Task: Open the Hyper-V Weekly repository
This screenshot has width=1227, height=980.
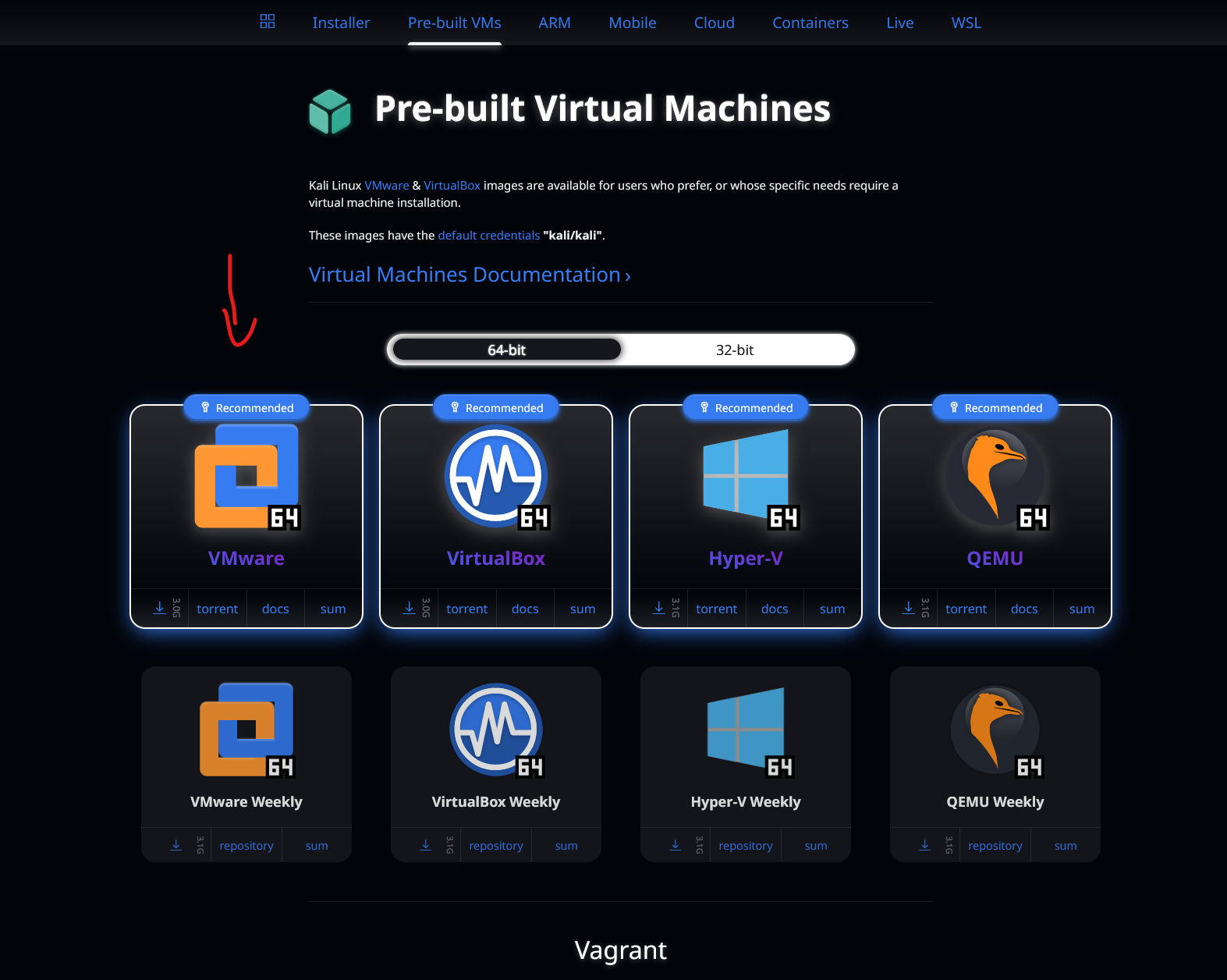Action: pyautogui.click(x=746, y=846)
